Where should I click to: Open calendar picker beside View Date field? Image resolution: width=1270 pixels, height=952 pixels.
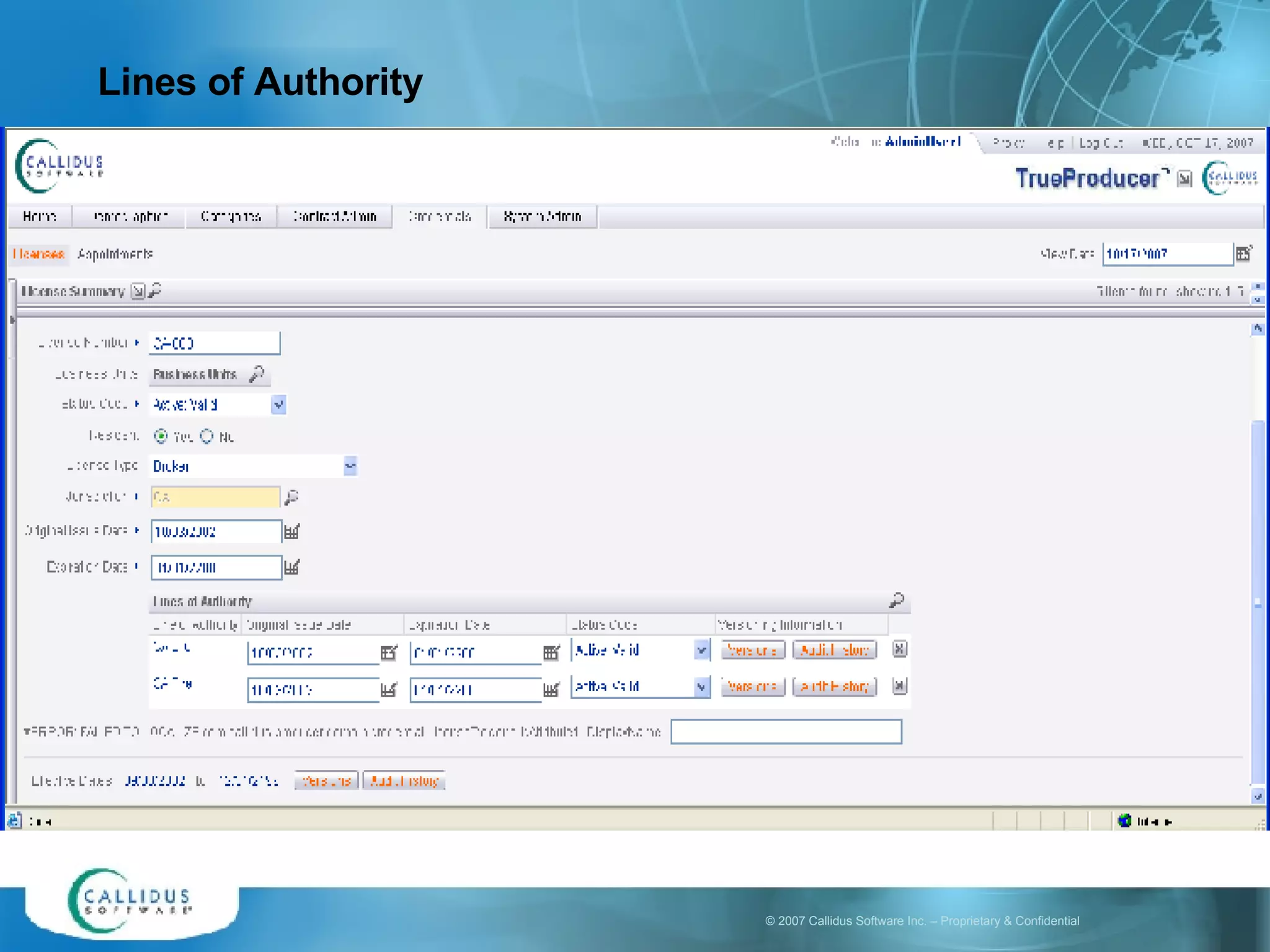[x=1243, y=253]
